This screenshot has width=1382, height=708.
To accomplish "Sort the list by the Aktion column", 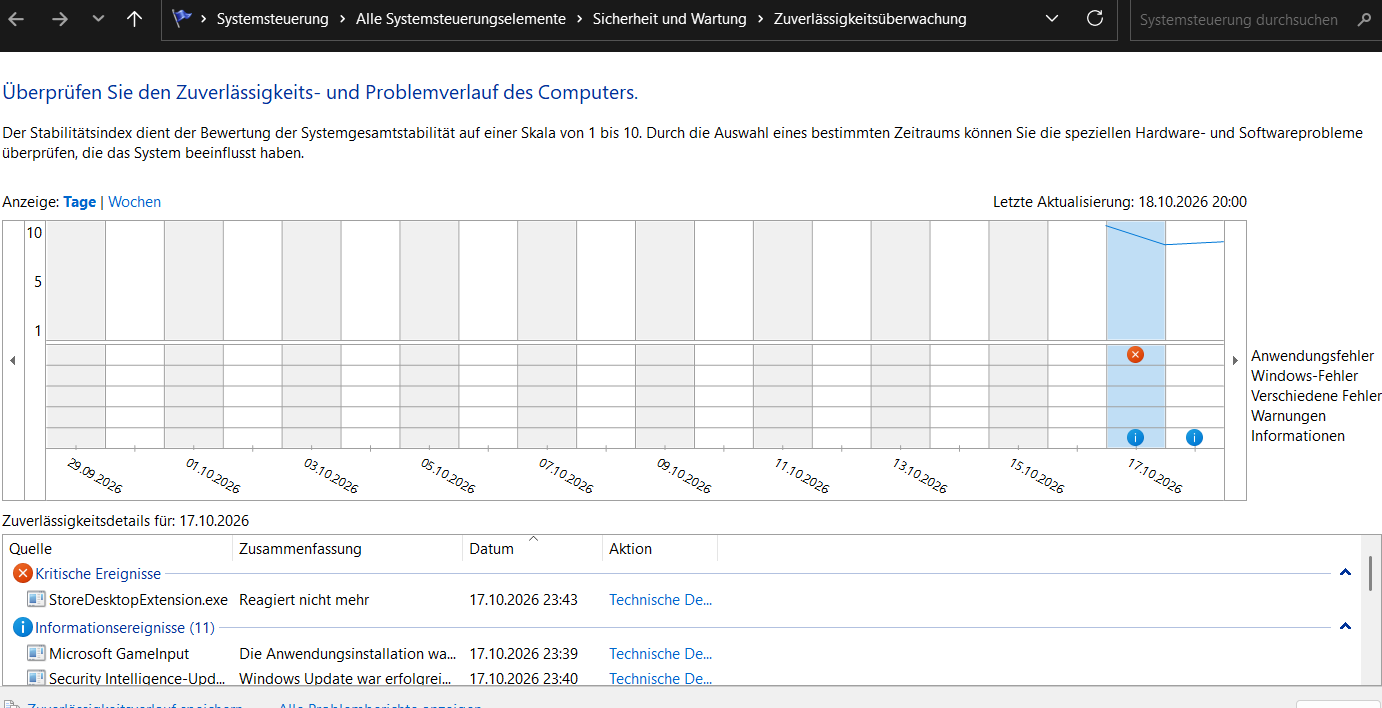I will point(660,549).
